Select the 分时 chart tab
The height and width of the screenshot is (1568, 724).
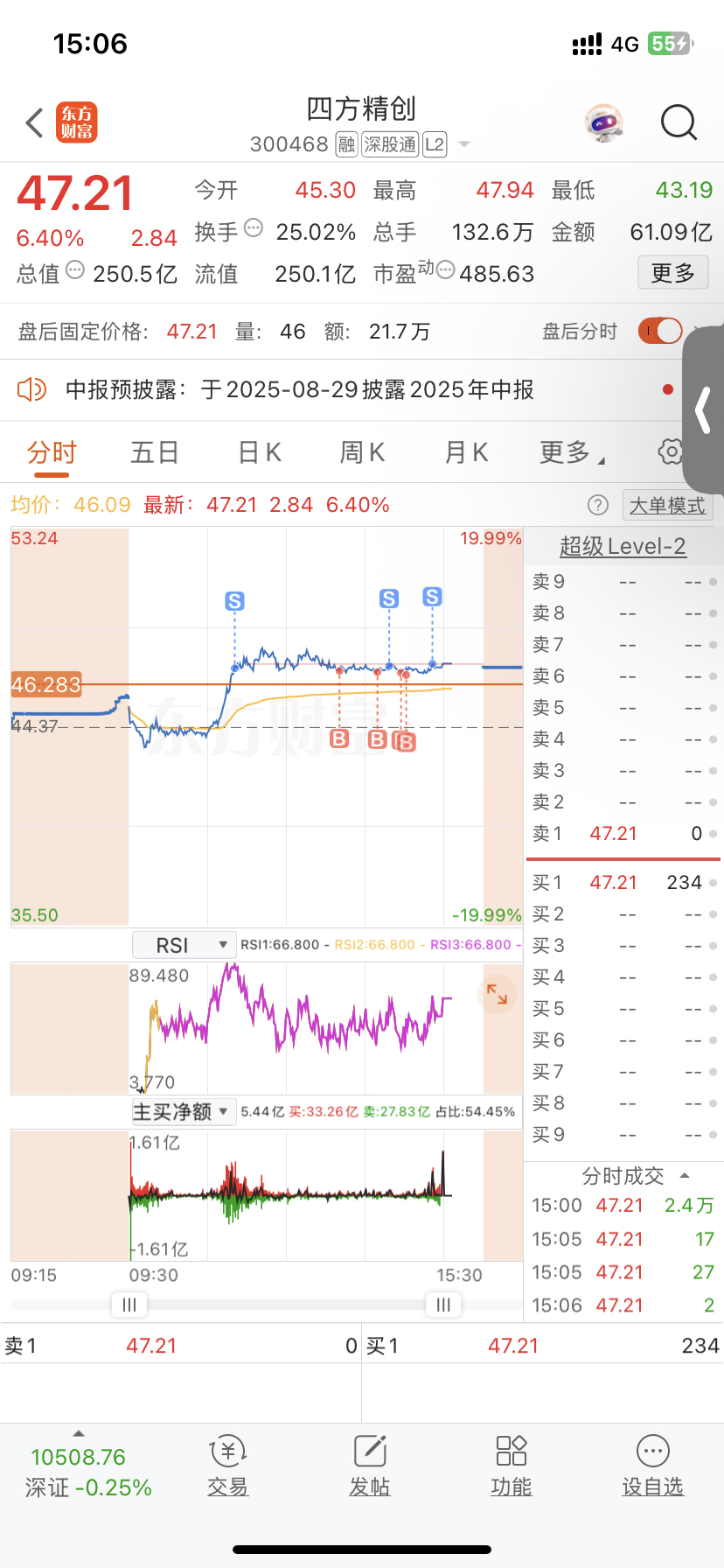(x=52, y=452)
